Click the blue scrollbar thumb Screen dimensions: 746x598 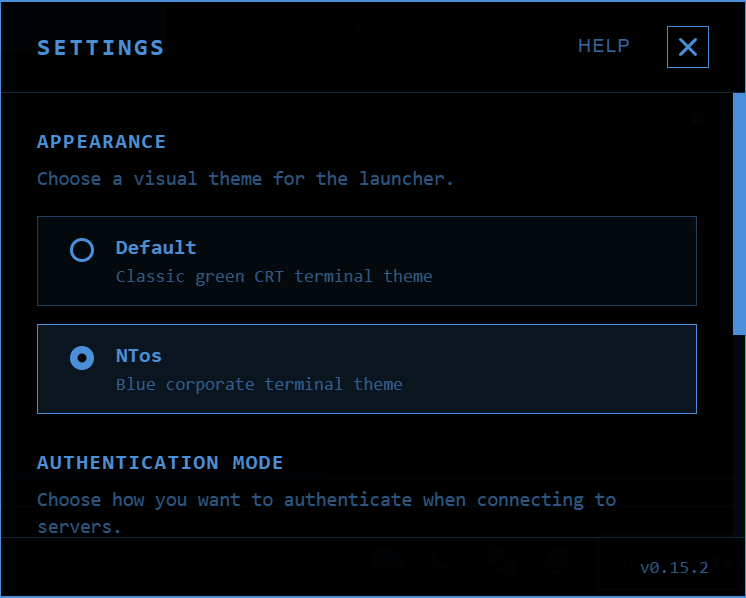[739, 213]
